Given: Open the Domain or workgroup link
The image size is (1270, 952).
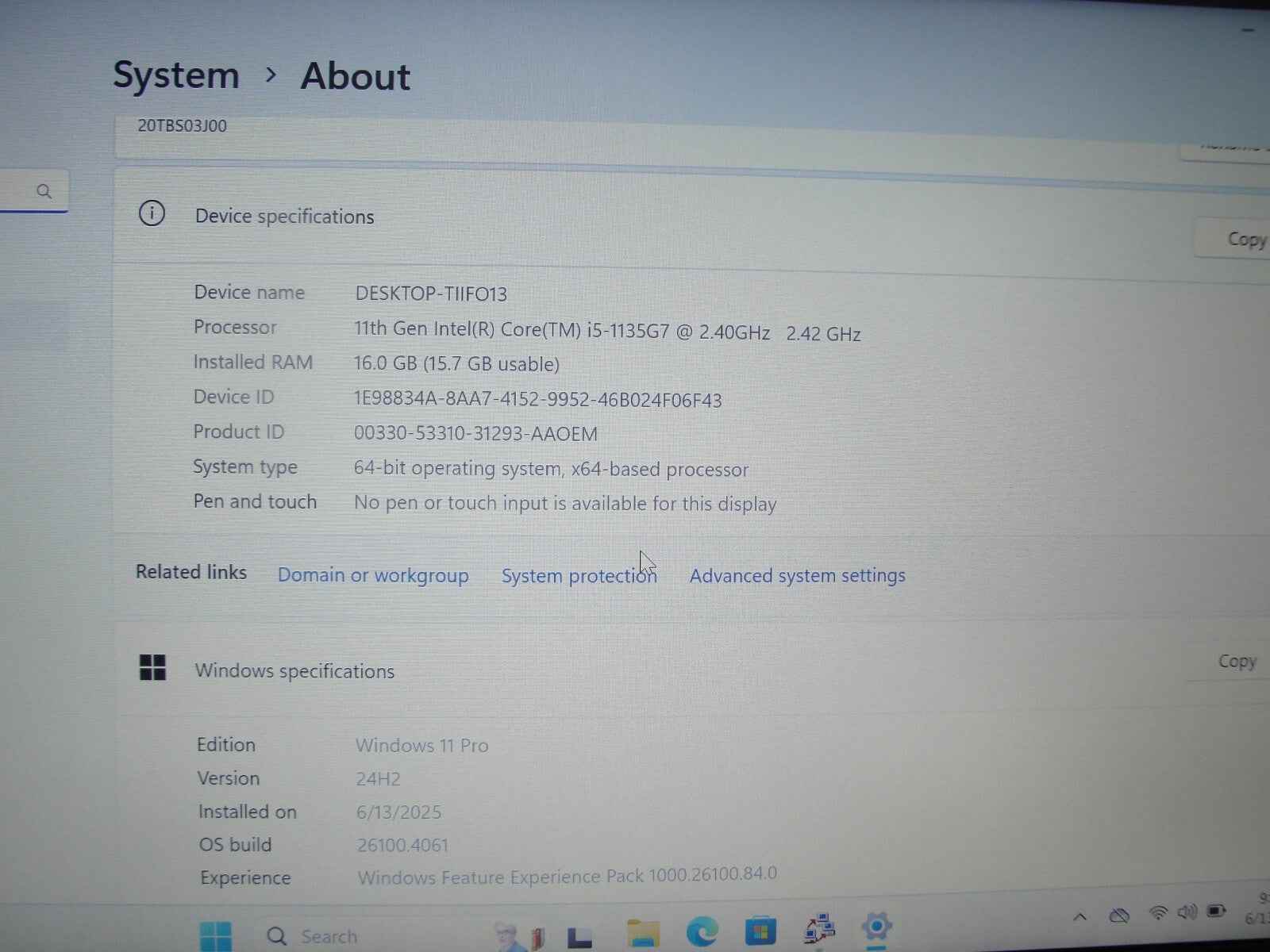Looking at the screenshot, I should pyautogui.click(x=373, y=575).
